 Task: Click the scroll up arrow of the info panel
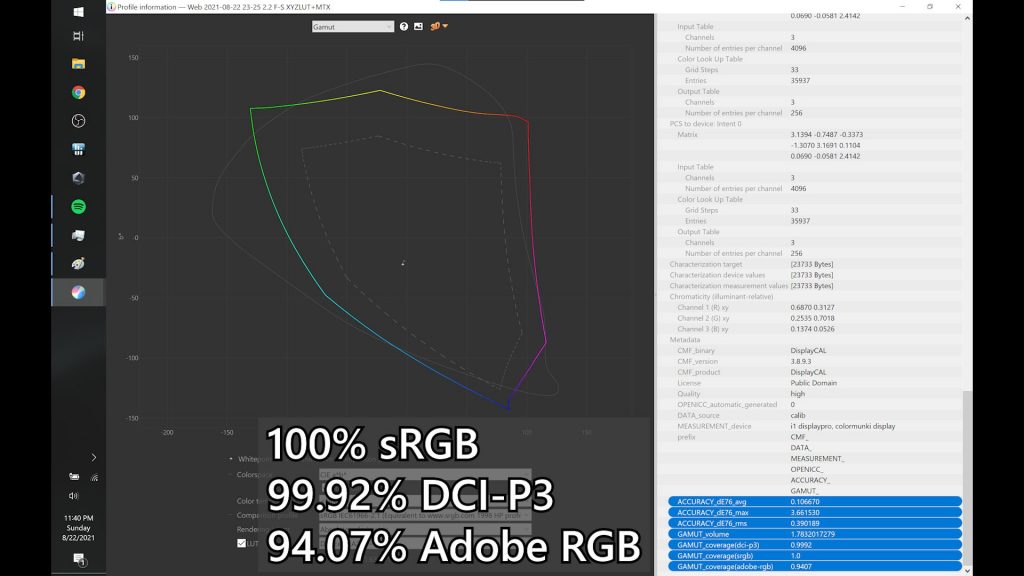[x=967, y=18]
